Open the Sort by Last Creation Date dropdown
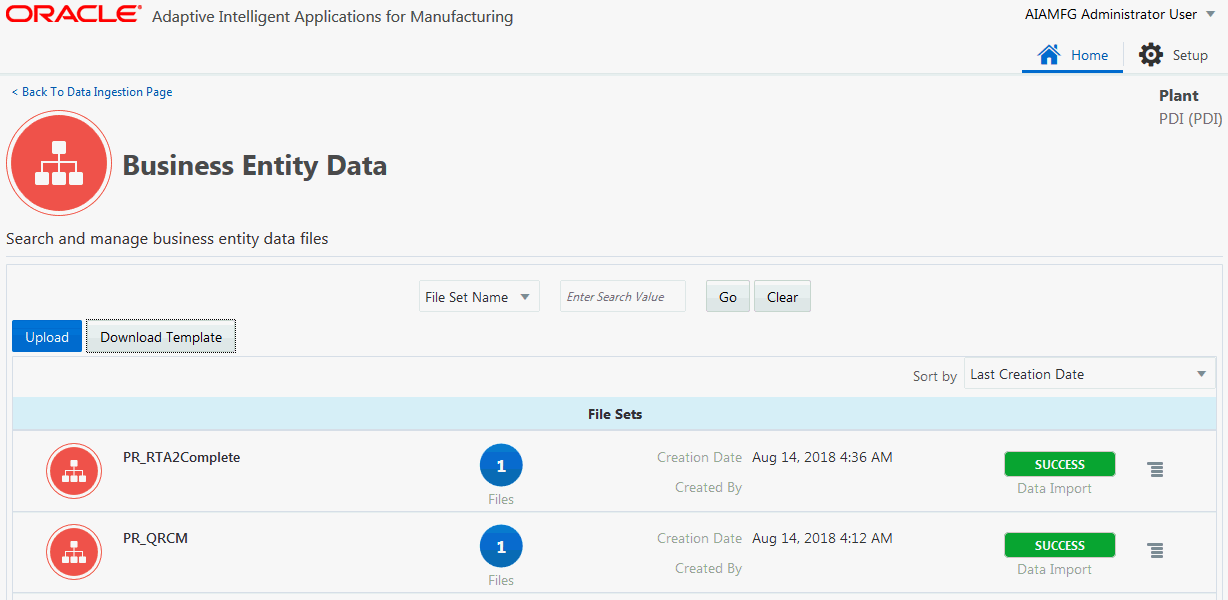The image size is (1228, 600). tap(1090, 374)
